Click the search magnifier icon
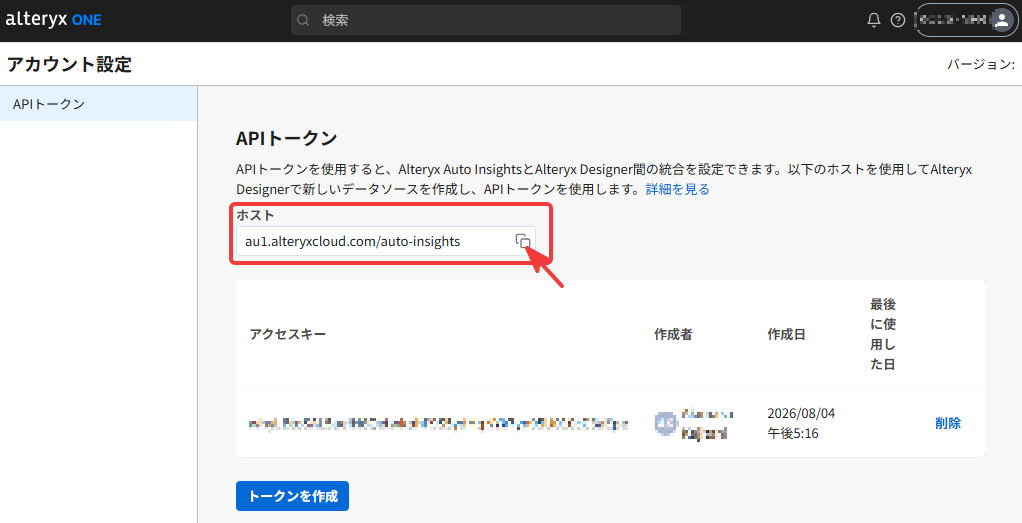 pos(303,20)
